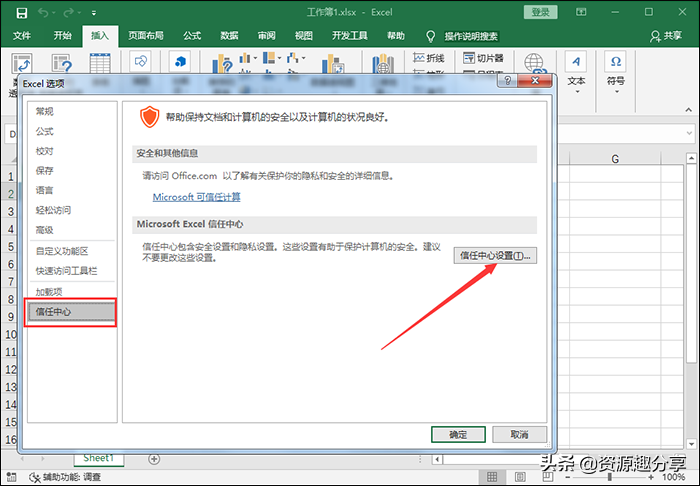Click 操作说明搜索 search box
Viewport: 700px width, 486px height.
click(471, 36)
